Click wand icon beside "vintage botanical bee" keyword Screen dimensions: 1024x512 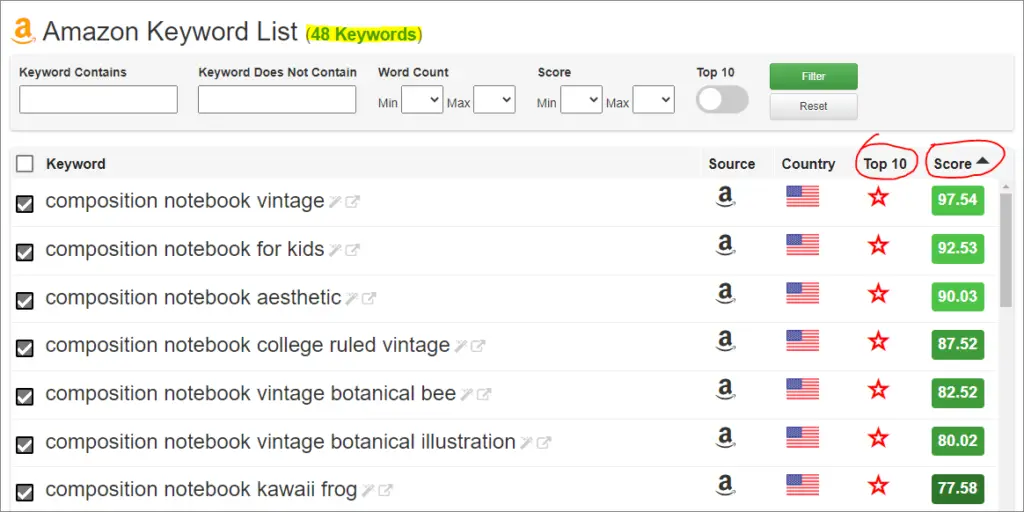pyautogui.click(x=466, y=394)
